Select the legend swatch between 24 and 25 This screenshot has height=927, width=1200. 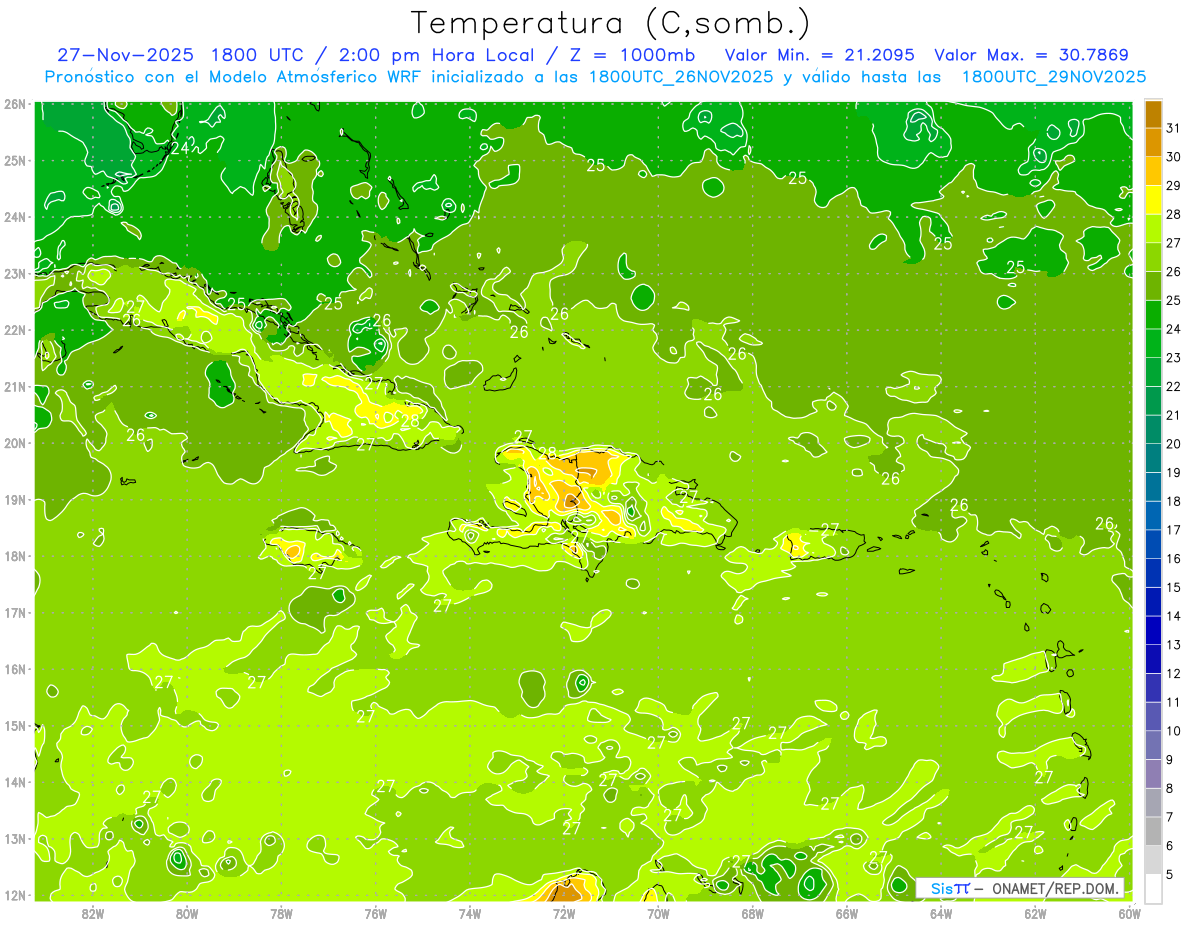[1153, 315]
